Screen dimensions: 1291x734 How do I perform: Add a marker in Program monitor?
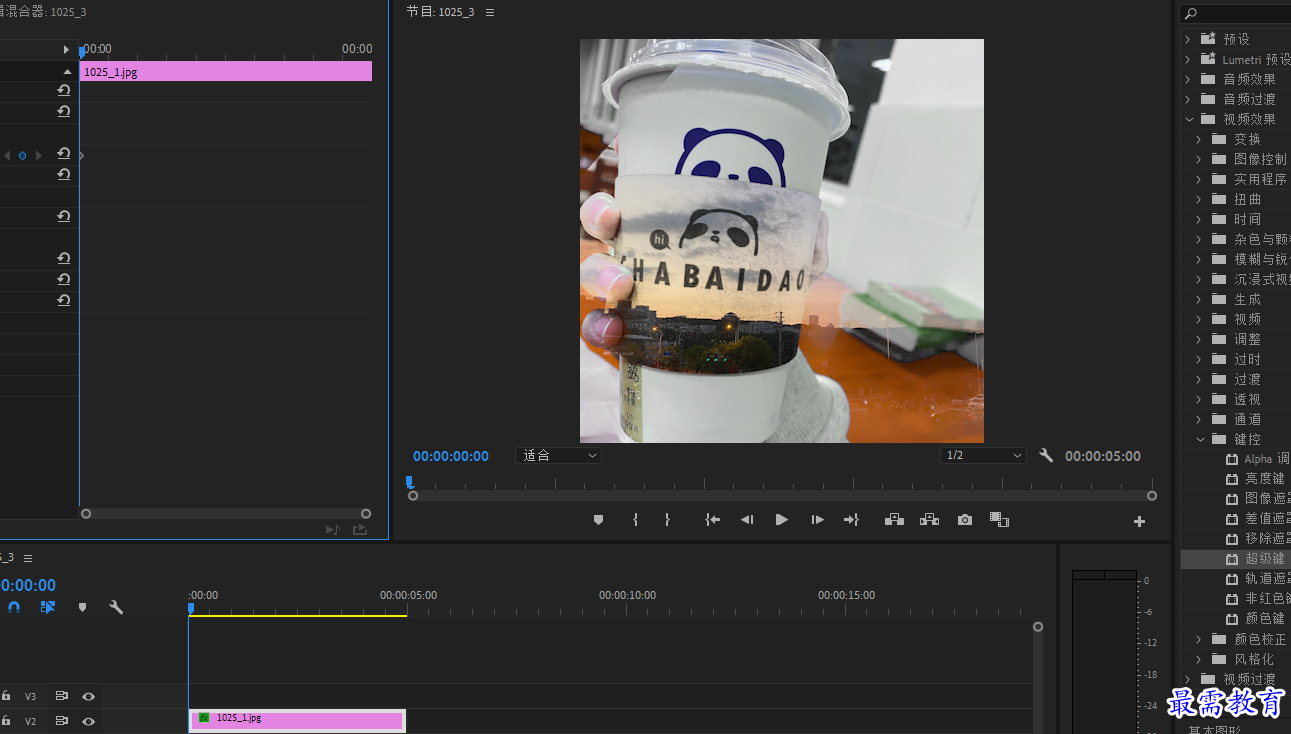tap(598, 520)
